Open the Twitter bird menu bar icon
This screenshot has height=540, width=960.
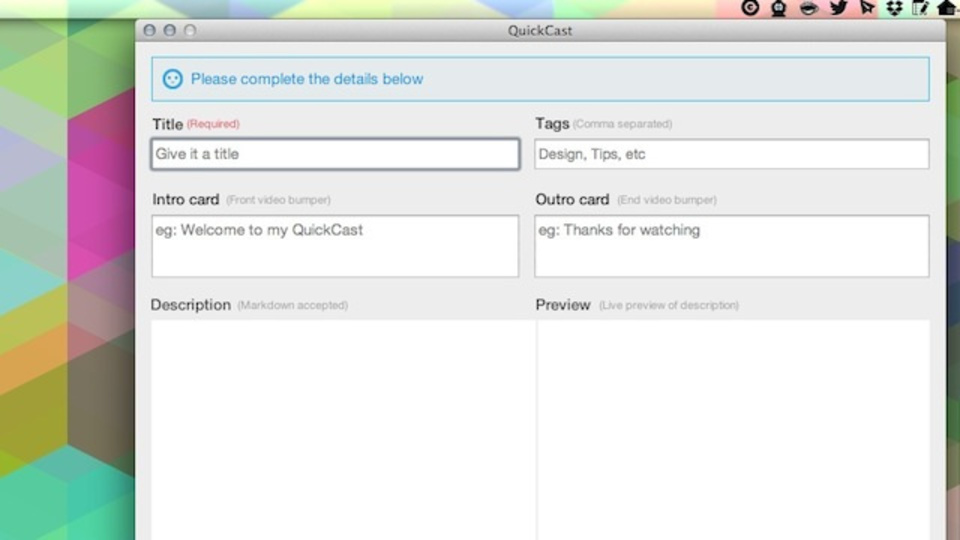[838, 7]
